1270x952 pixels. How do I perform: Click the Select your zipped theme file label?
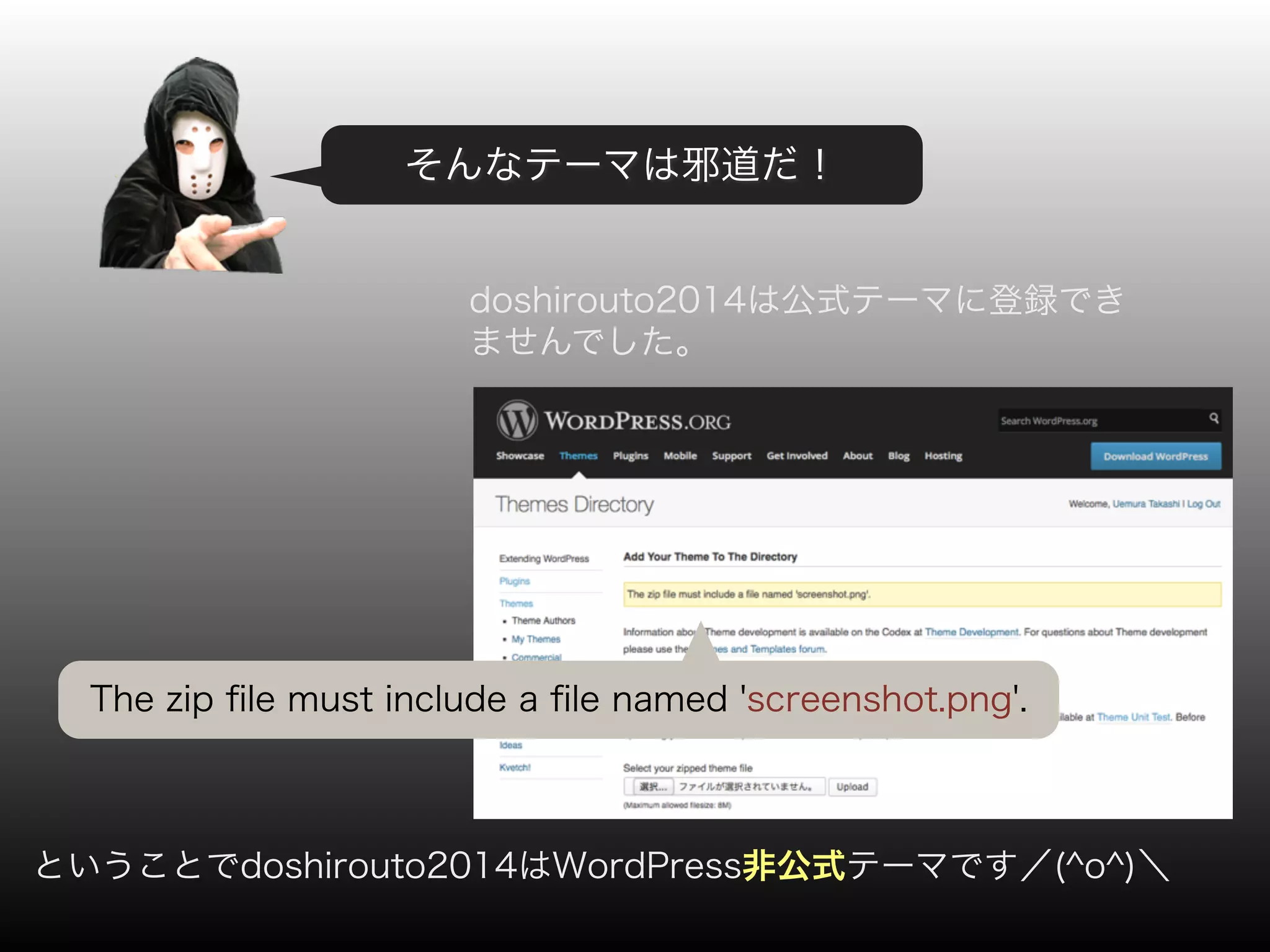pyautogui.click(x=688, y=768)
